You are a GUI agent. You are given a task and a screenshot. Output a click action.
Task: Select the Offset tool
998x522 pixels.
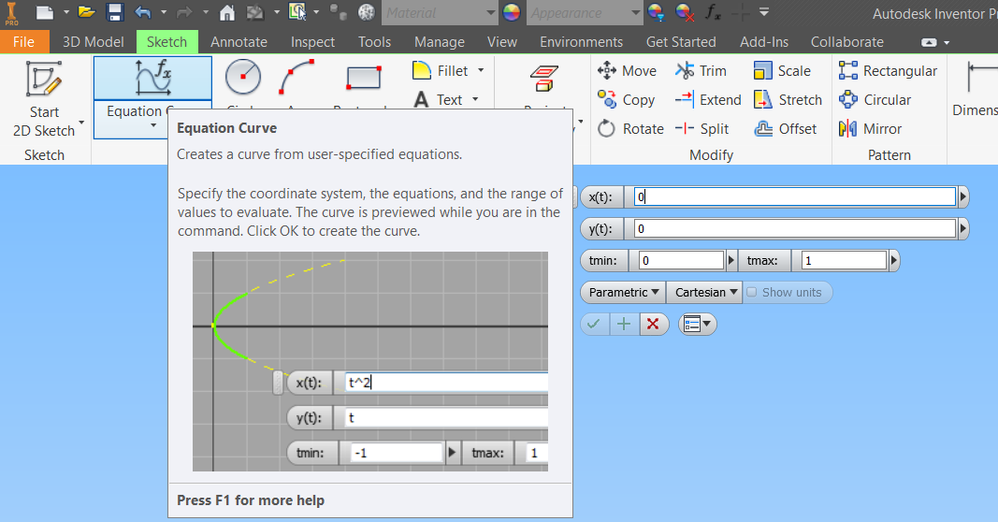pyautogui.click(x=785, y=129)
